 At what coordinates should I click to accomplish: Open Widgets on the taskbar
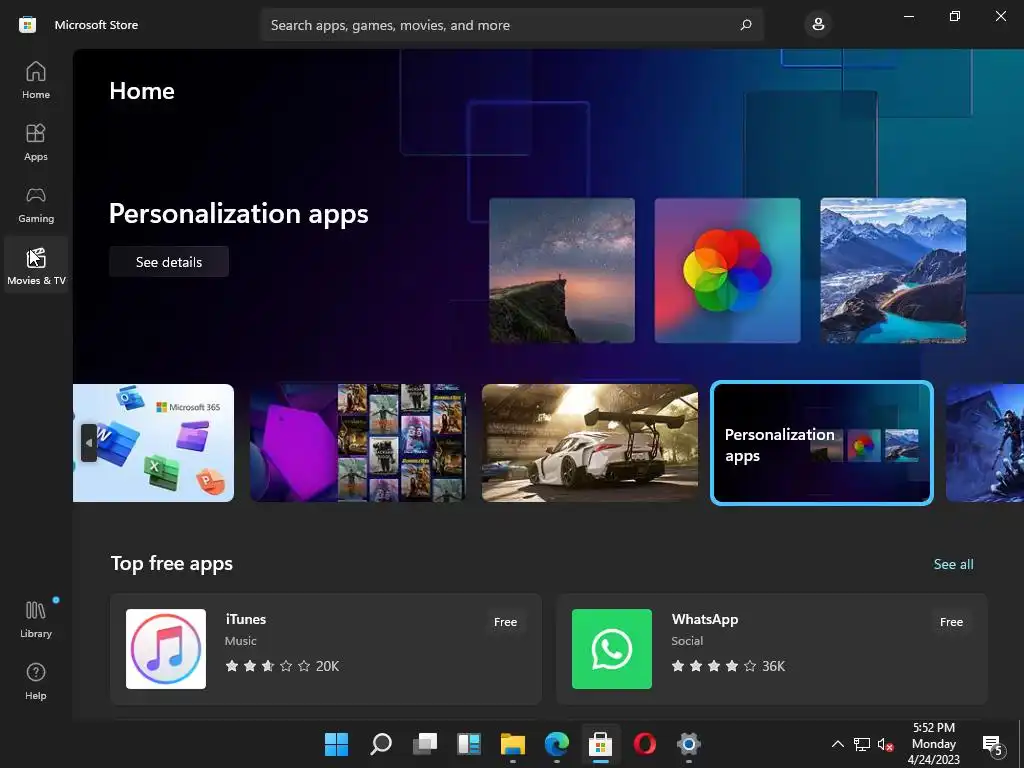click(469, 744)
